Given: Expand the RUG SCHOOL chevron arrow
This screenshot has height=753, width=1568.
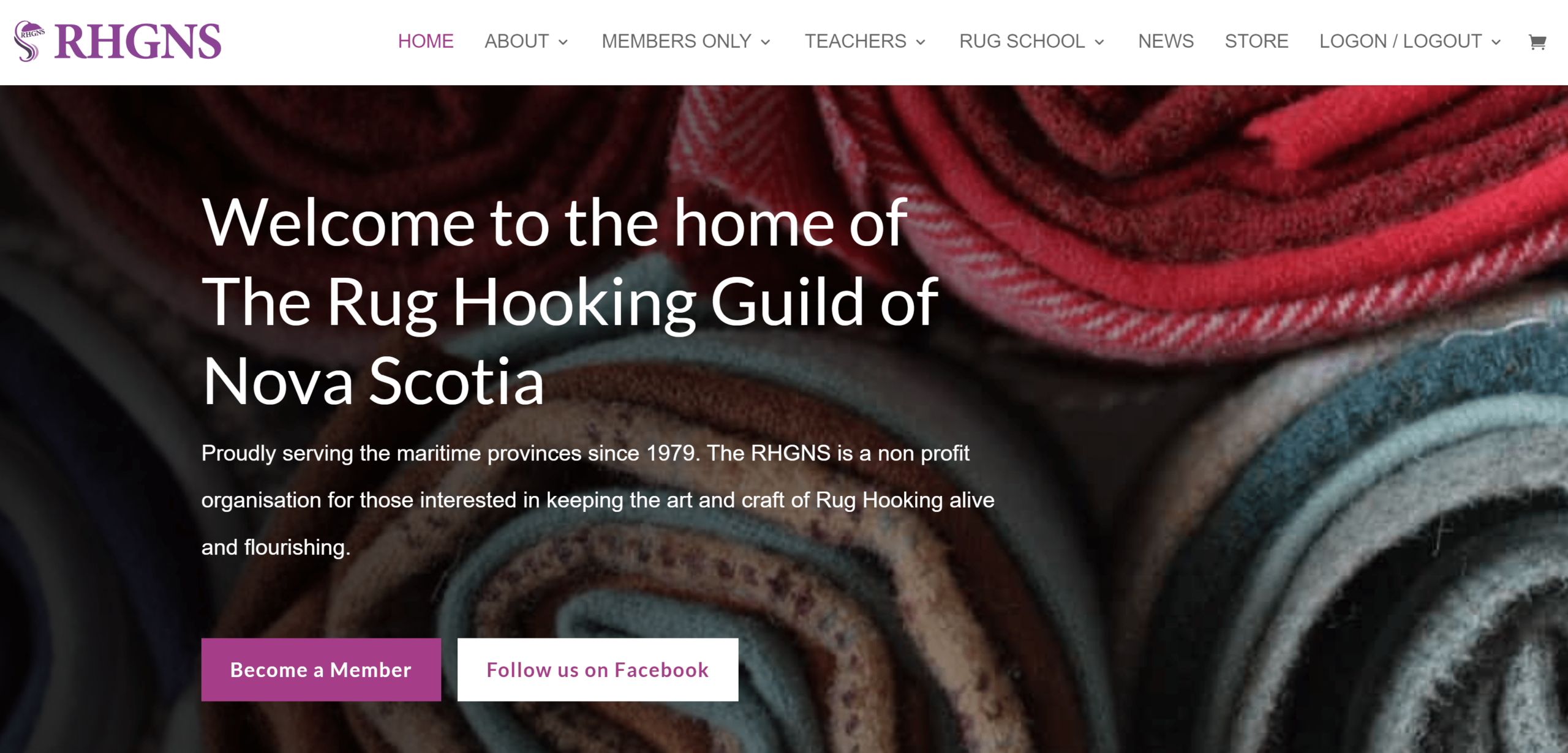Looking at the screenshot, I should (1099, 42).
